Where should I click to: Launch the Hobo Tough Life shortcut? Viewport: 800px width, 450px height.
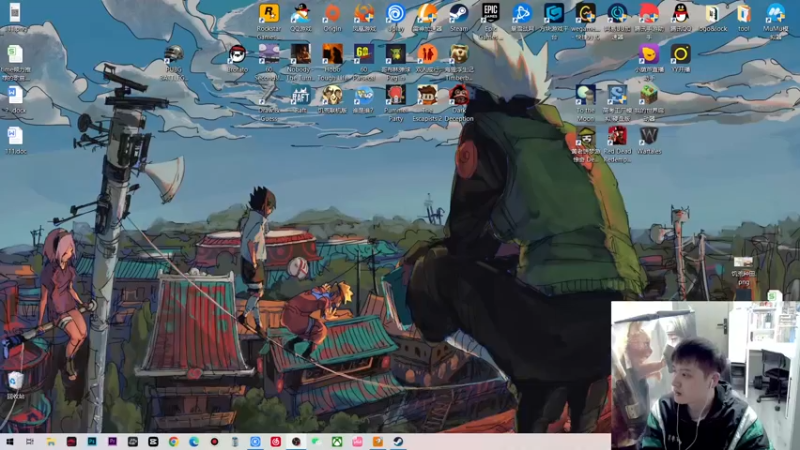pos(332,54)
